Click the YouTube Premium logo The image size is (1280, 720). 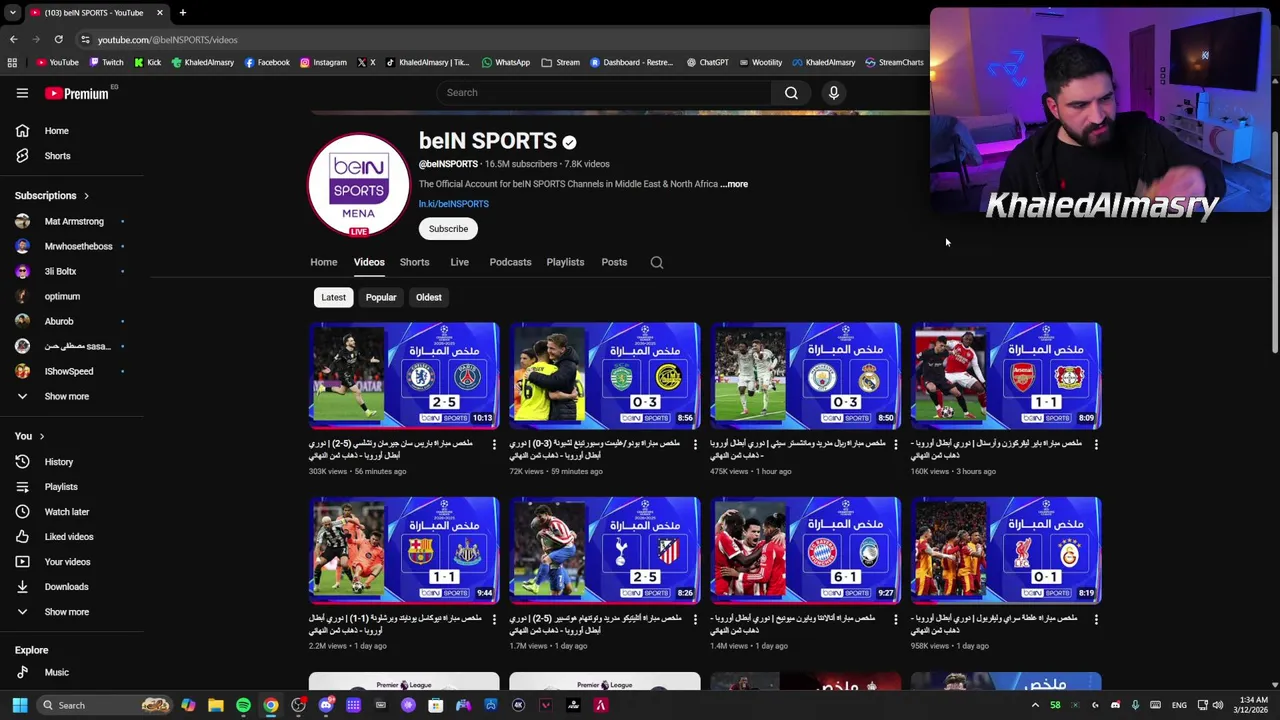coord(76,93)
